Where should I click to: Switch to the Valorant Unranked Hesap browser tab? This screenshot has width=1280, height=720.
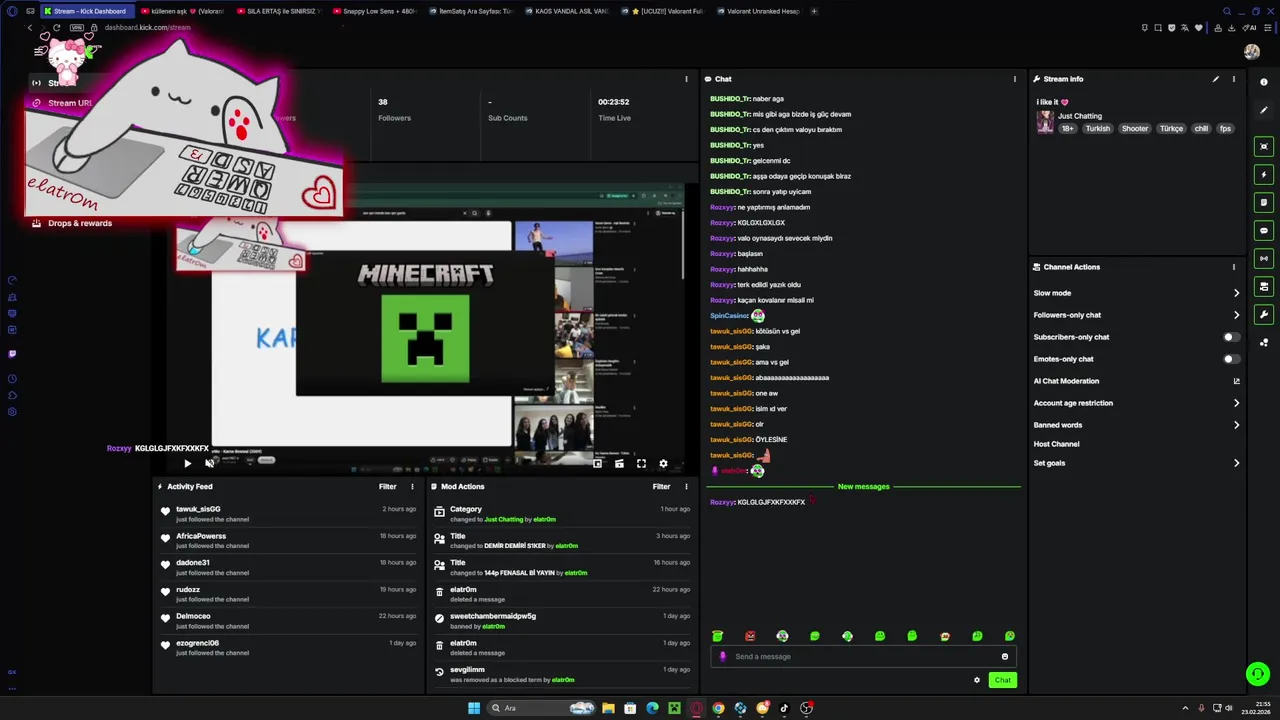coord(760,11)
